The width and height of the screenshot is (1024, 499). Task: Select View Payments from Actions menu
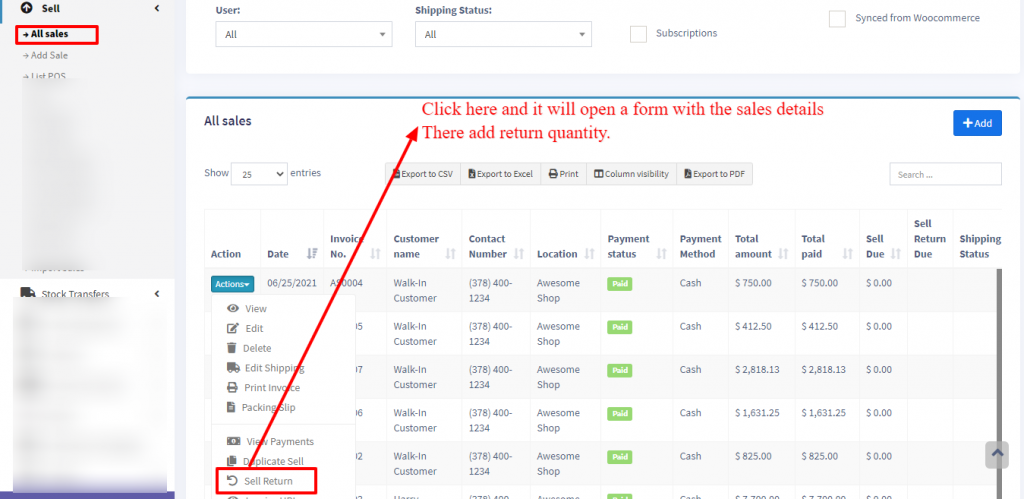click(x=278, y=442)
